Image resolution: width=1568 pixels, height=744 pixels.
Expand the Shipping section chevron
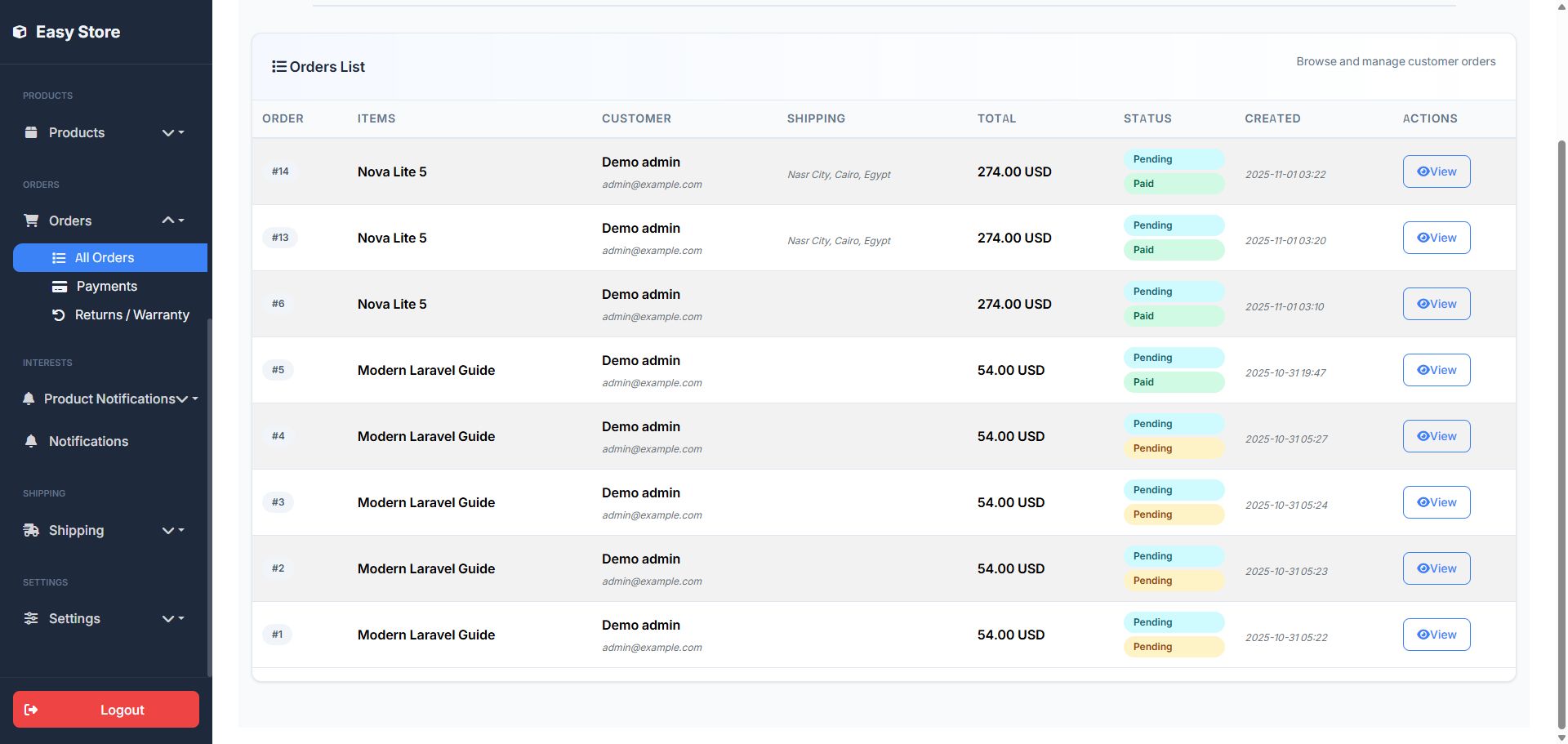pos(168,530)
